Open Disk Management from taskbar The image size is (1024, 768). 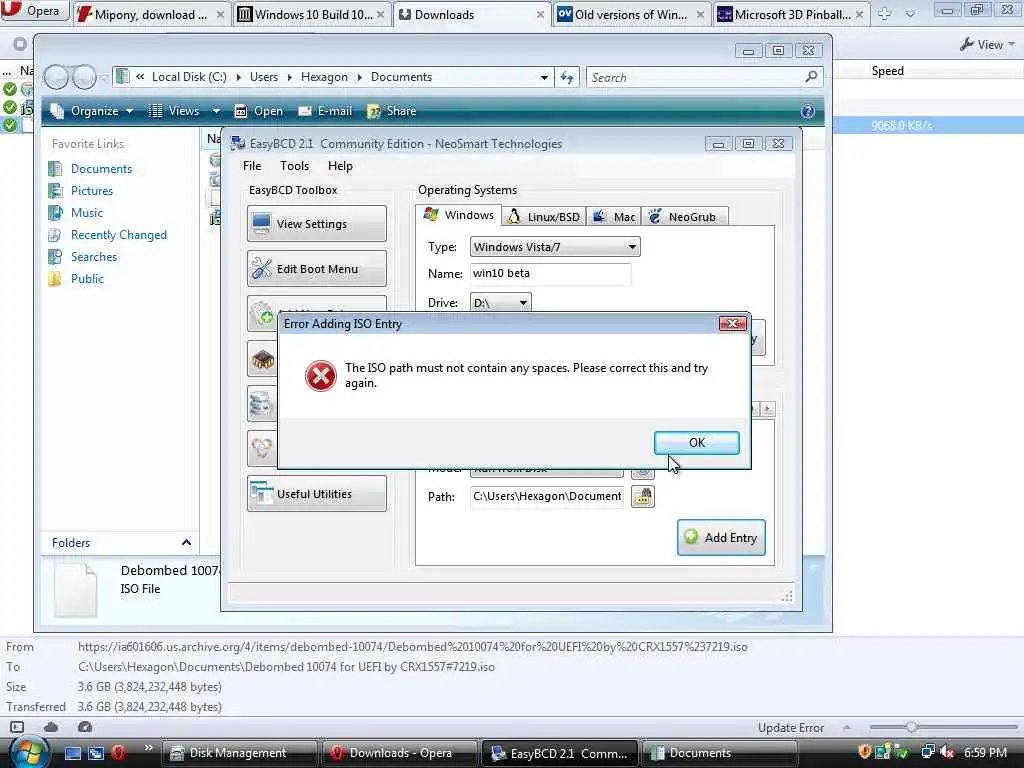click(x=238, y=753)
